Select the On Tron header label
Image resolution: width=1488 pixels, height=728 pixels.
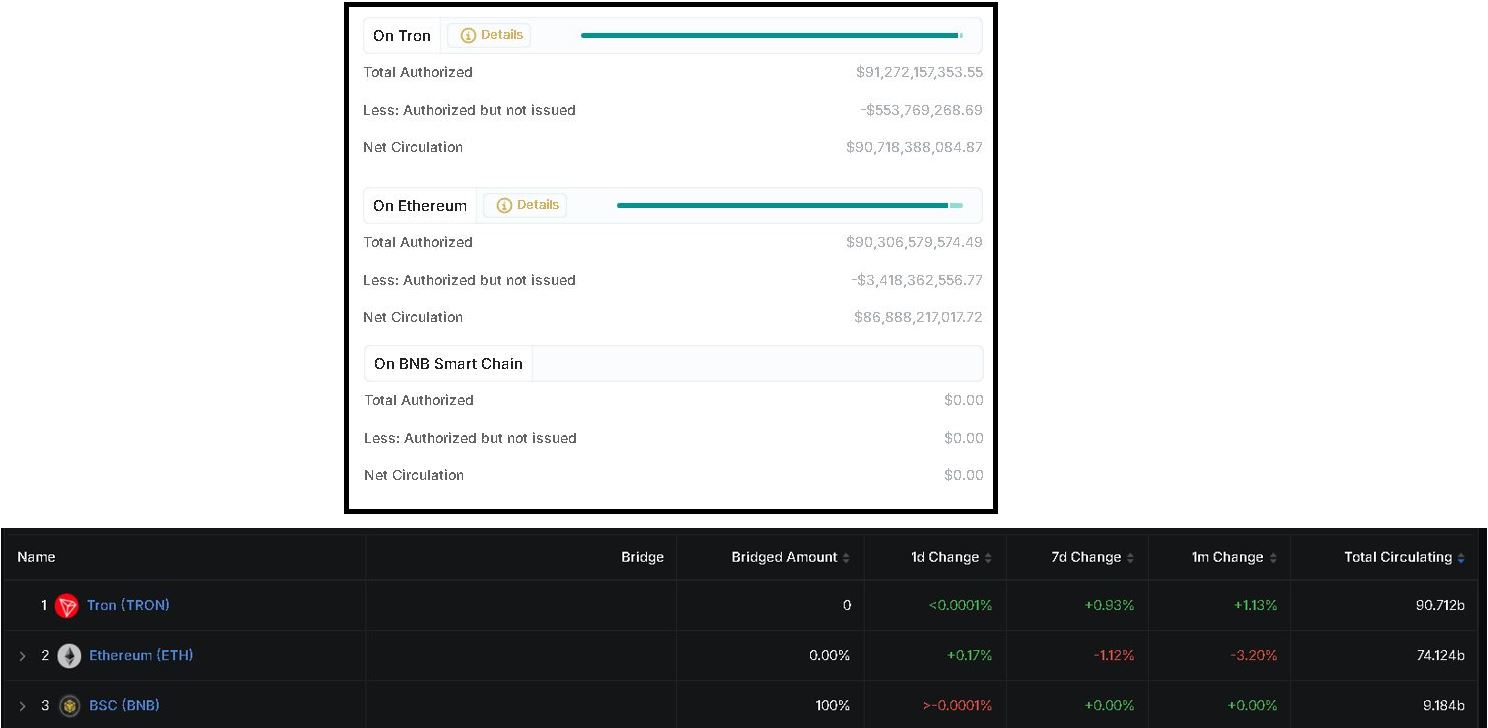(402, 35)
